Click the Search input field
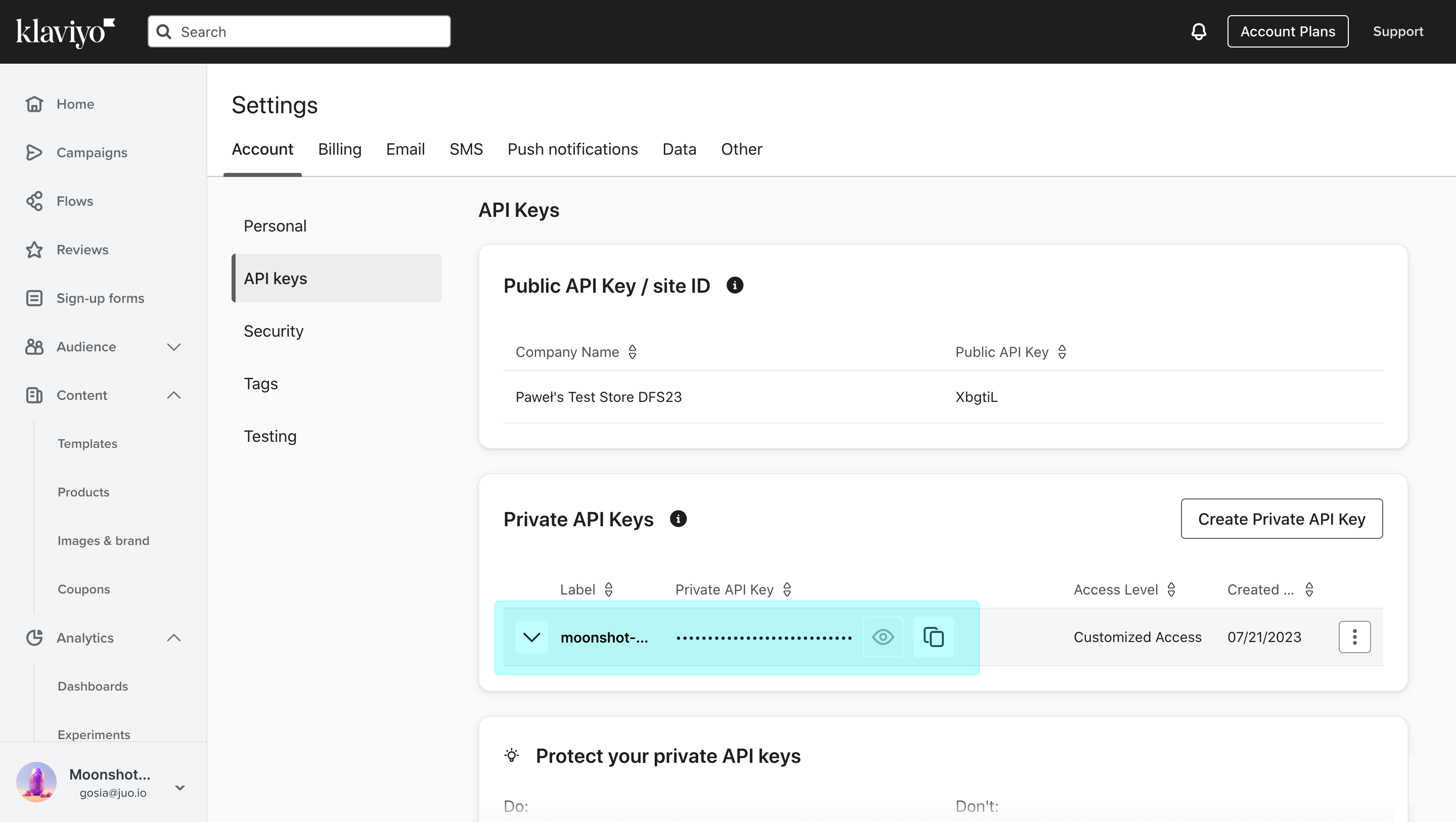This screenshot has height=822, width=1456. [x=299, y=31]
